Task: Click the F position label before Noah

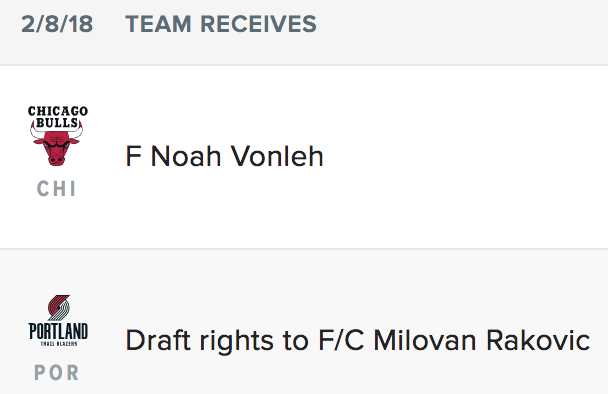Action: [133, 156]
